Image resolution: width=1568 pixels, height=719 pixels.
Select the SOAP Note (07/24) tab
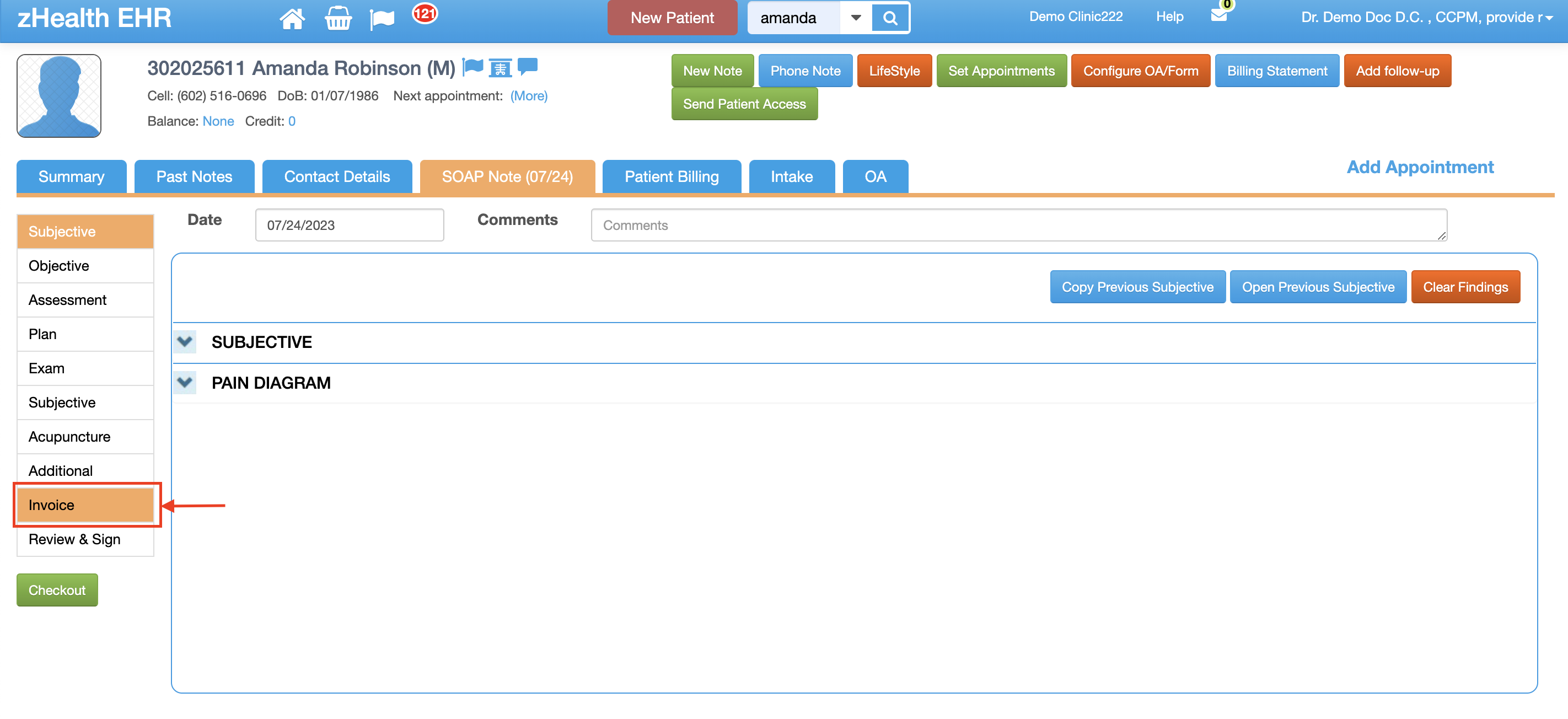pos(507,176)
